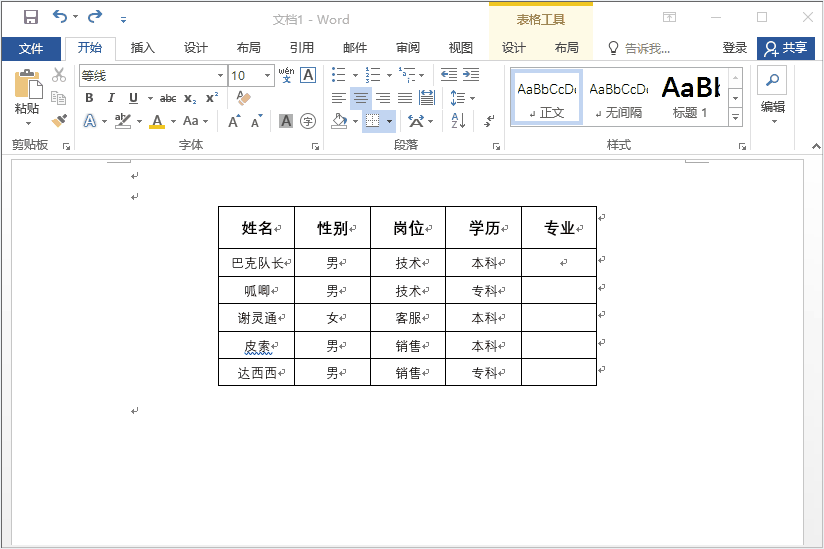Decrease paragraph indent
824x549 pixels.
tap(448, 75)
